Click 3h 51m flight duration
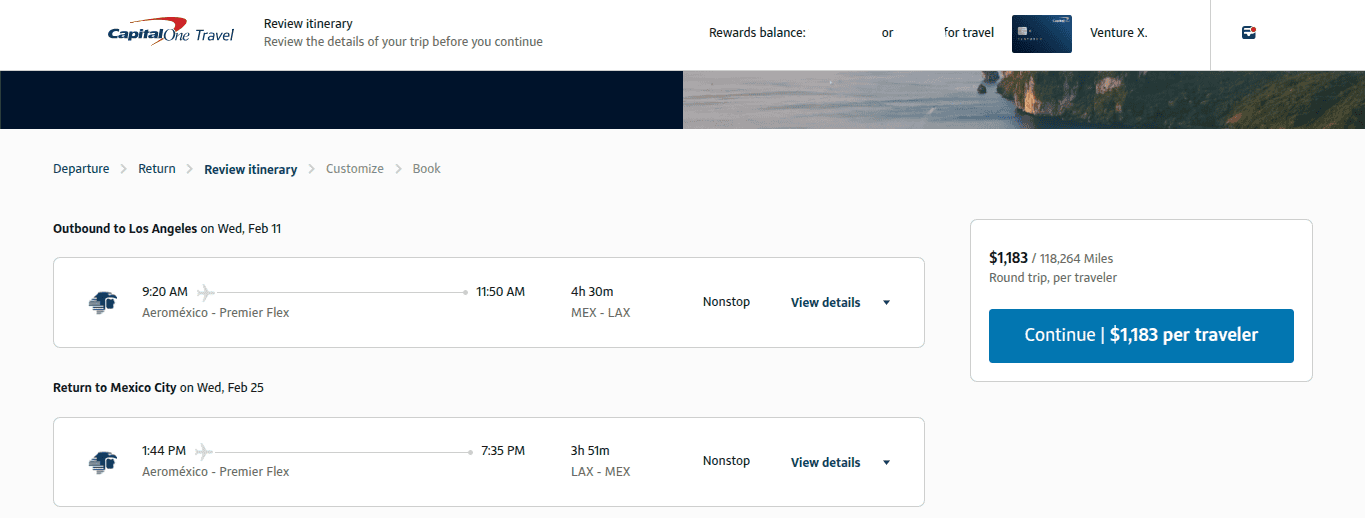Screen dimensions: 1365x518 (590, 451)
